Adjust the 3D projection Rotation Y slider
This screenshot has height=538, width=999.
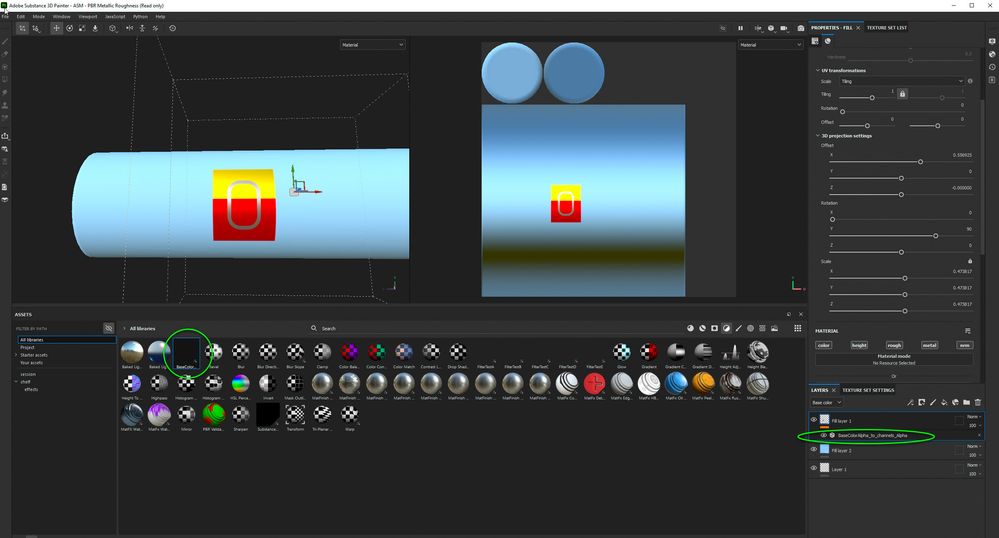coord(935,236)
